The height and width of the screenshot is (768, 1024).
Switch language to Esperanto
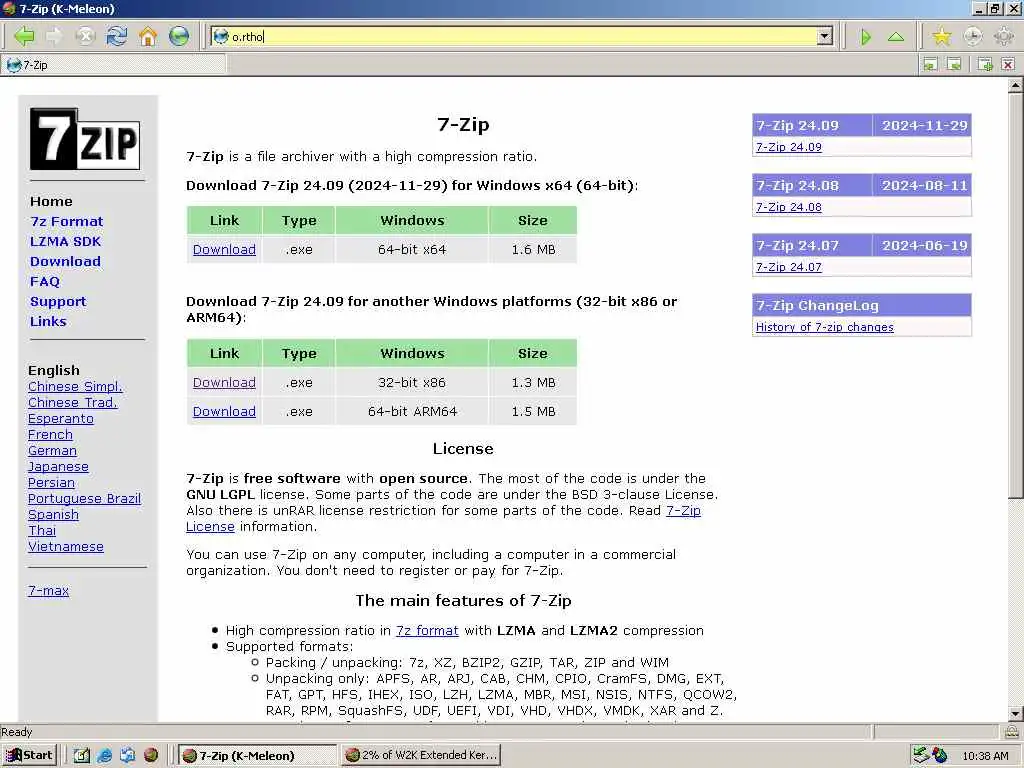(61, 419)
